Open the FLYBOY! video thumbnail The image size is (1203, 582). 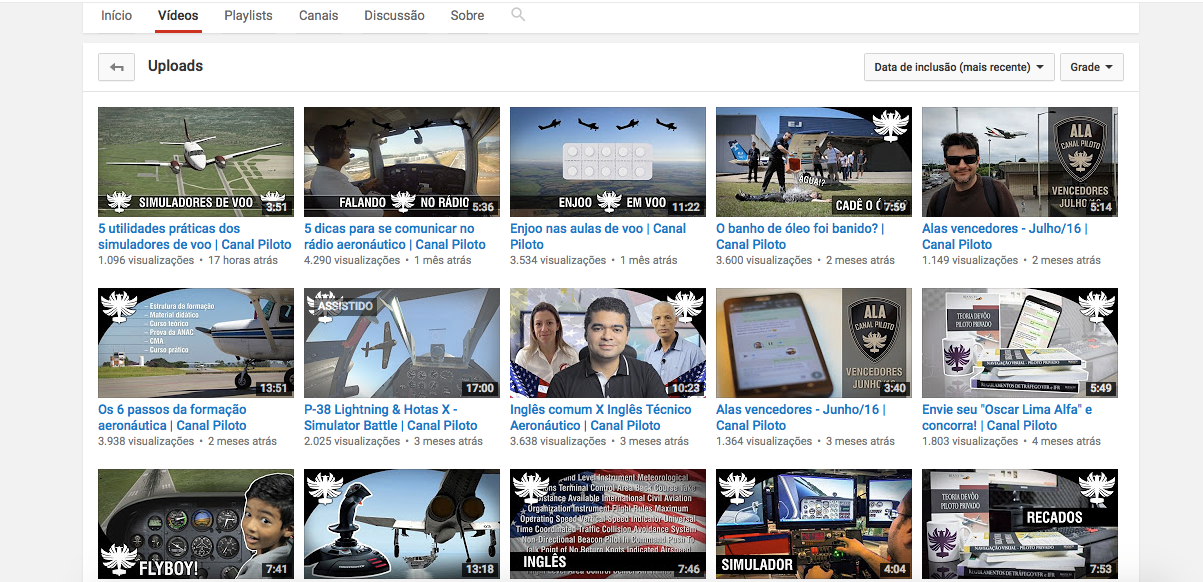196,524
